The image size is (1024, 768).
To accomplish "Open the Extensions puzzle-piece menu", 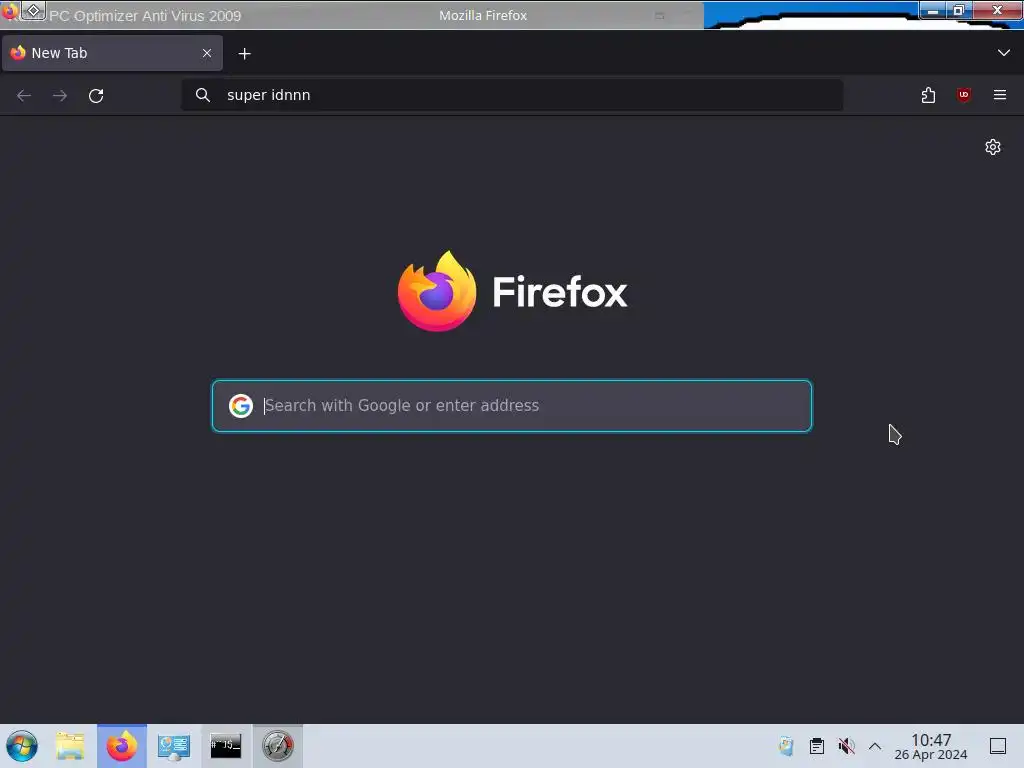I will point(928,95).
